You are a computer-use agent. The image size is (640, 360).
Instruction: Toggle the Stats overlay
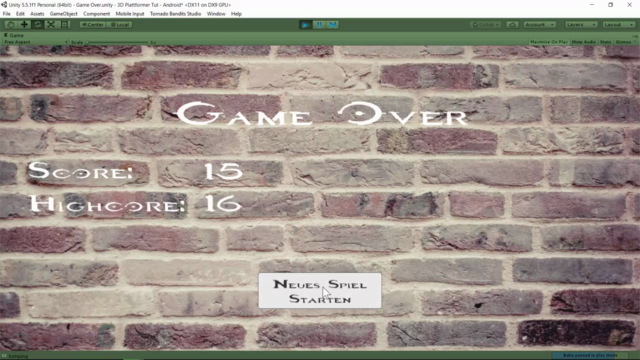(x=605, y=42)
